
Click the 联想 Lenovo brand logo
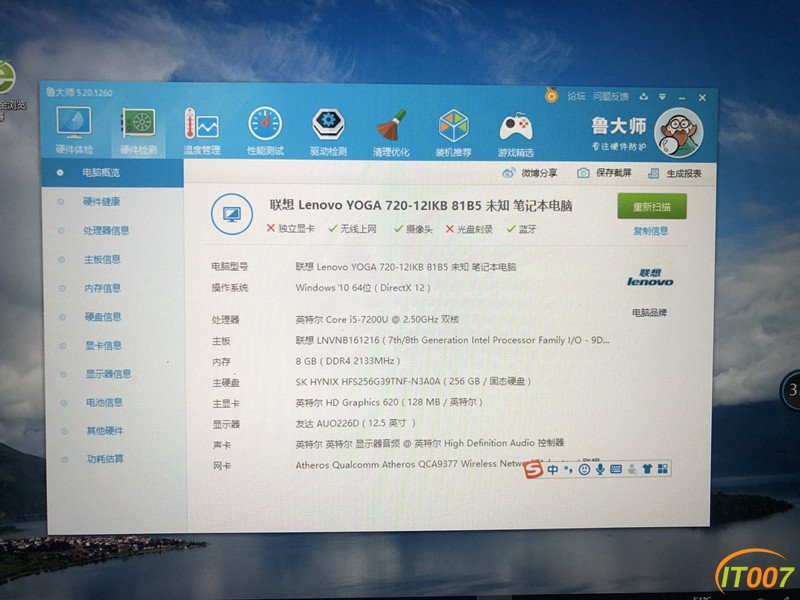tap(649, 278)
